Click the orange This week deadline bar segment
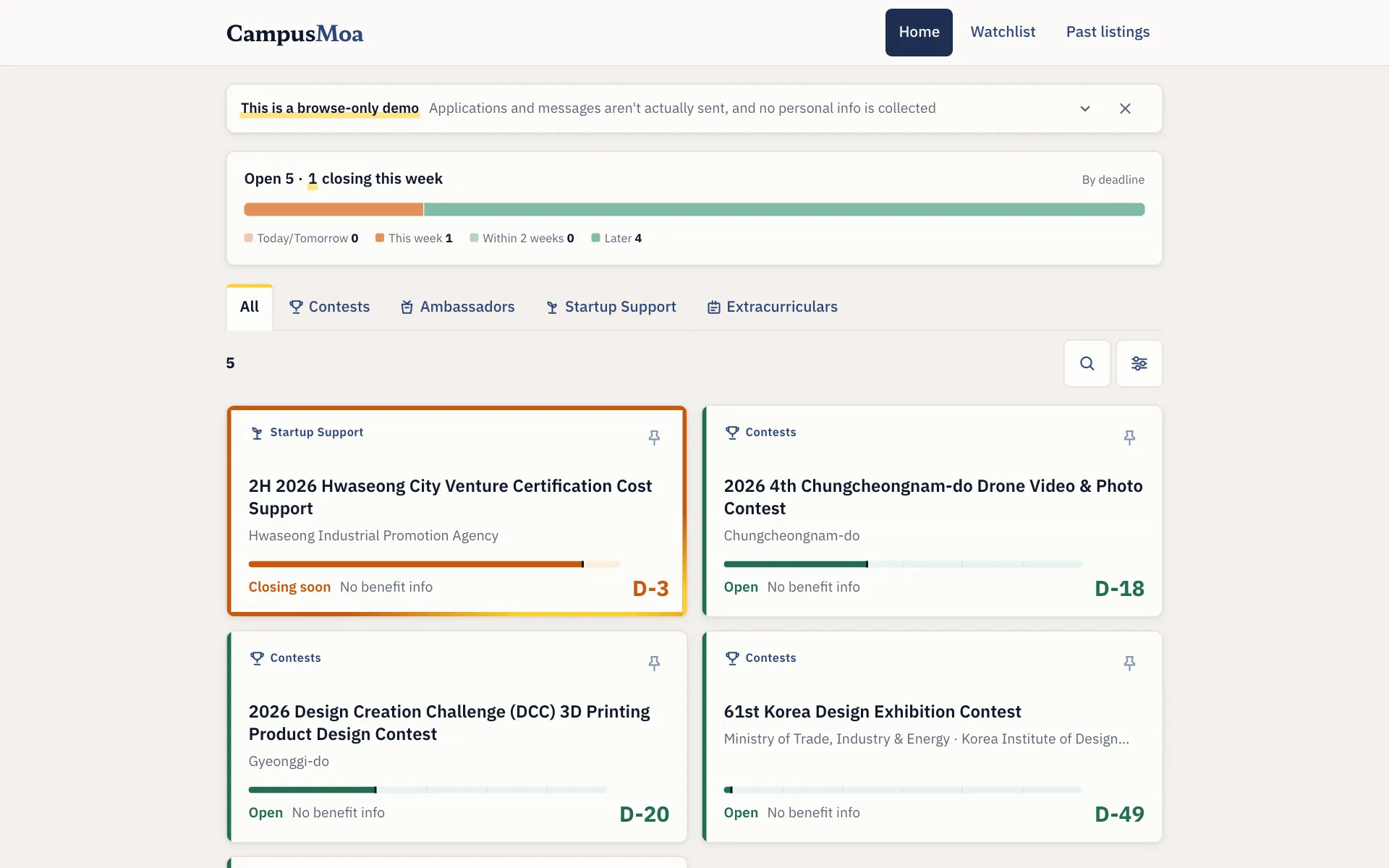This screenshot has height=868, width=1389. (334, 210)
